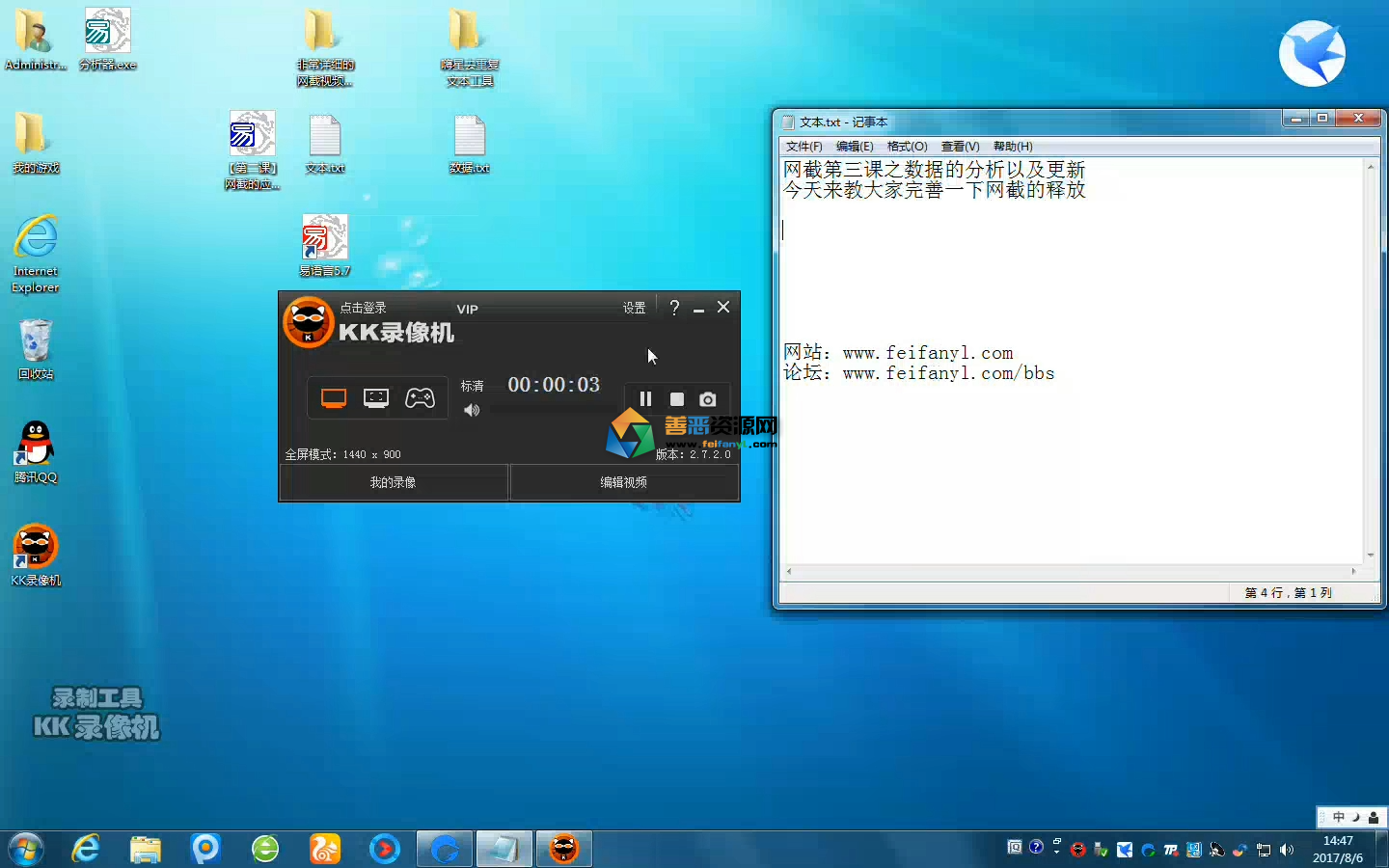
Task: Open 设置 in KK recorder
Action: 634,308
